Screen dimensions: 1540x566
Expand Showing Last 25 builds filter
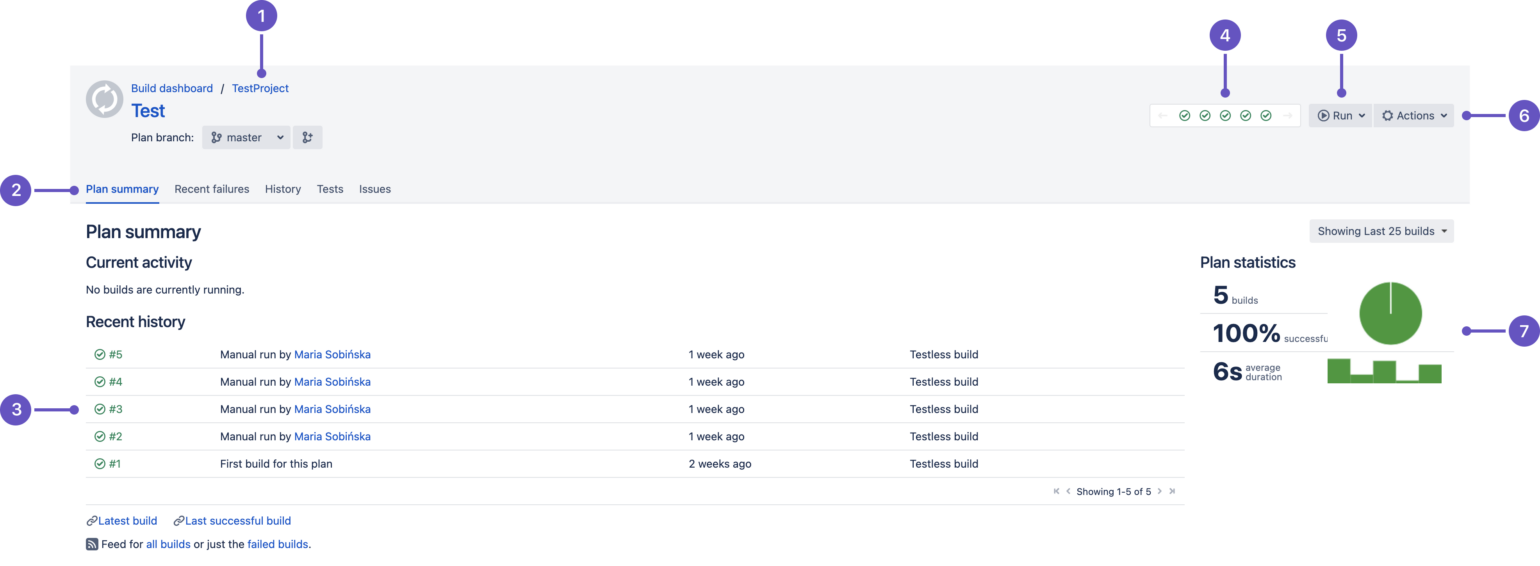pos(1381,231)
